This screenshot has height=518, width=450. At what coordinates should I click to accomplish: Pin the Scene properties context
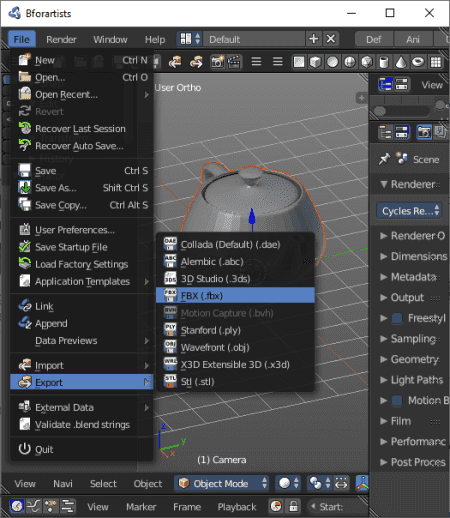click(384, 159)
